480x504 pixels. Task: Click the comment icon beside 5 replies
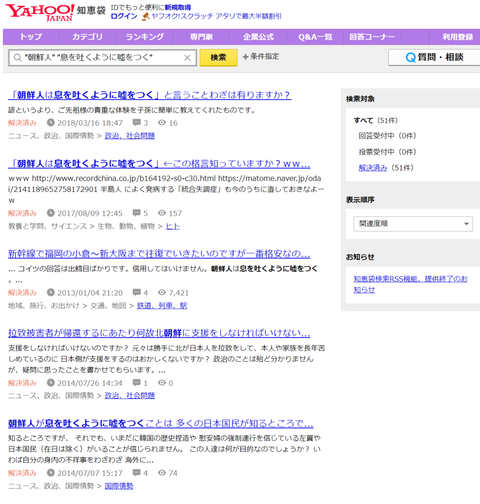point(136,213)
